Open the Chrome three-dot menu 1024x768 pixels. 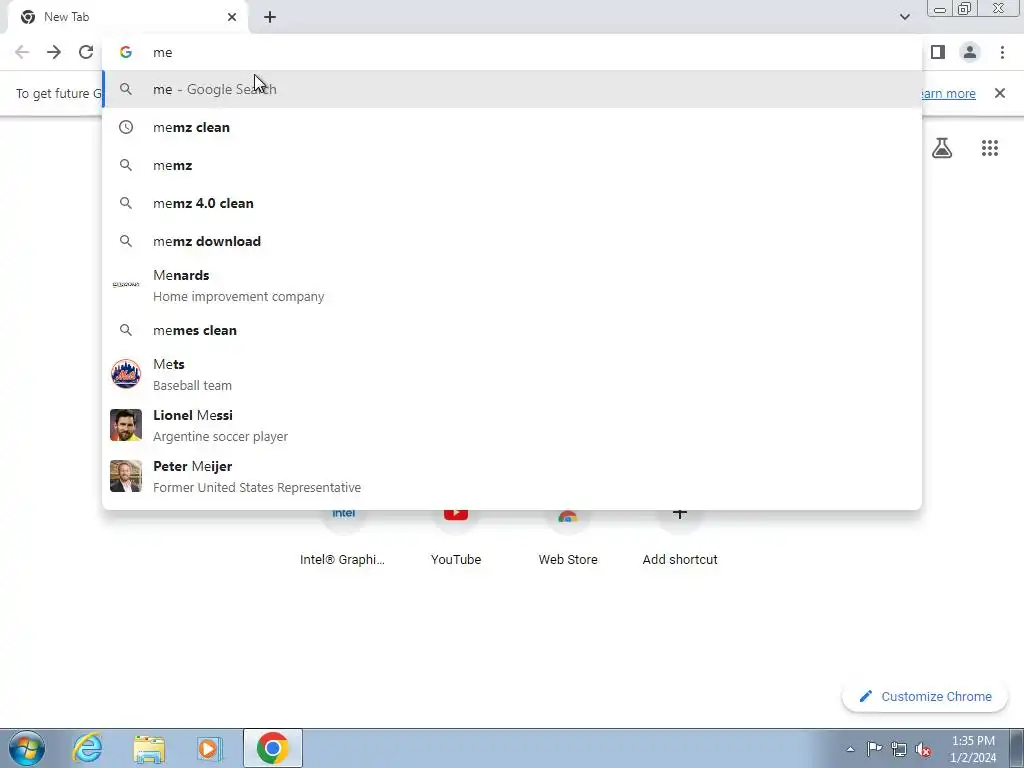pos(1002,52)
